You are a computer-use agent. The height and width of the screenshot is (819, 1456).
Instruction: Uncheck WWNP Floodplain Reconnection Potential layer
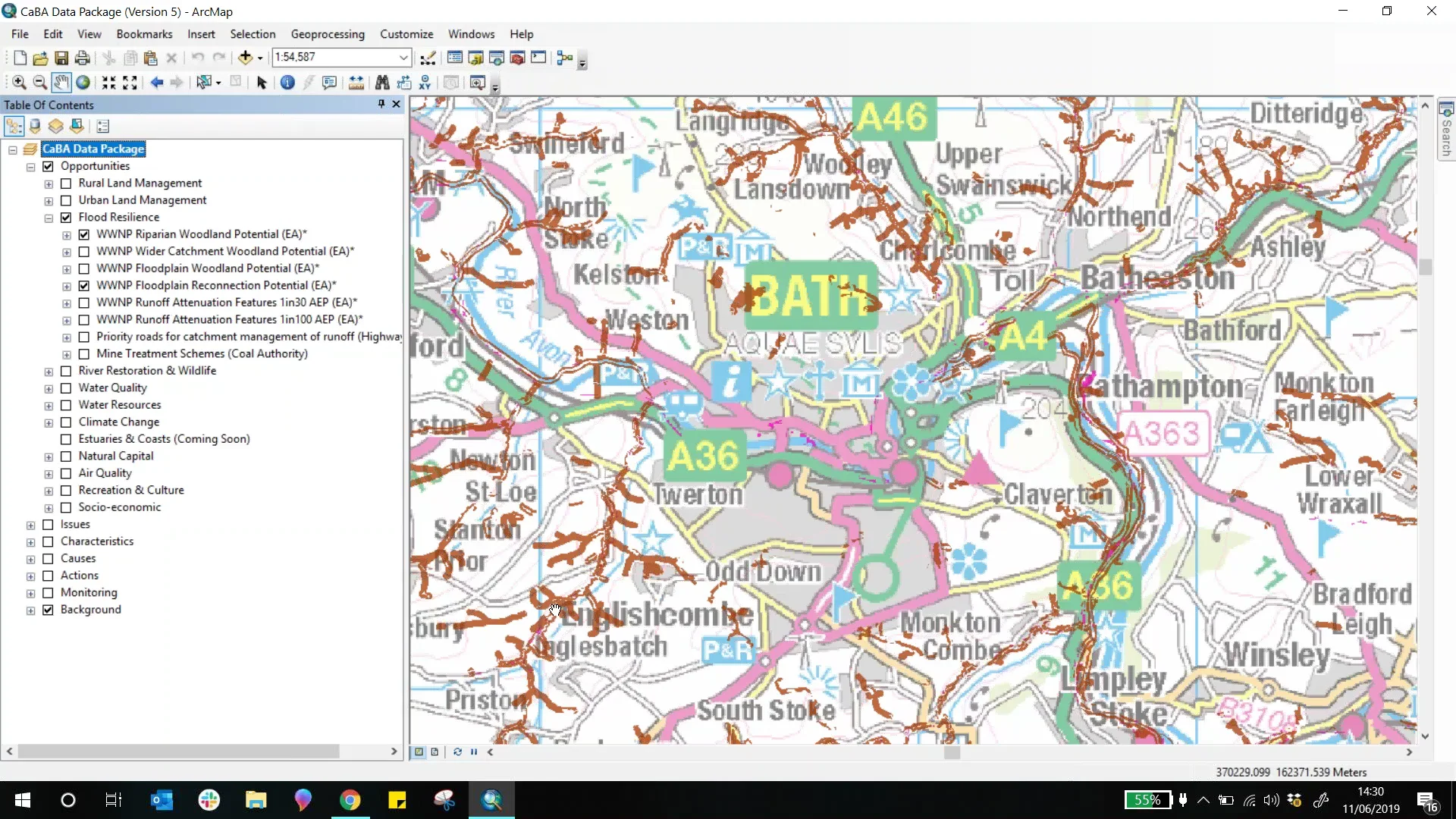(x=84, y=286)
